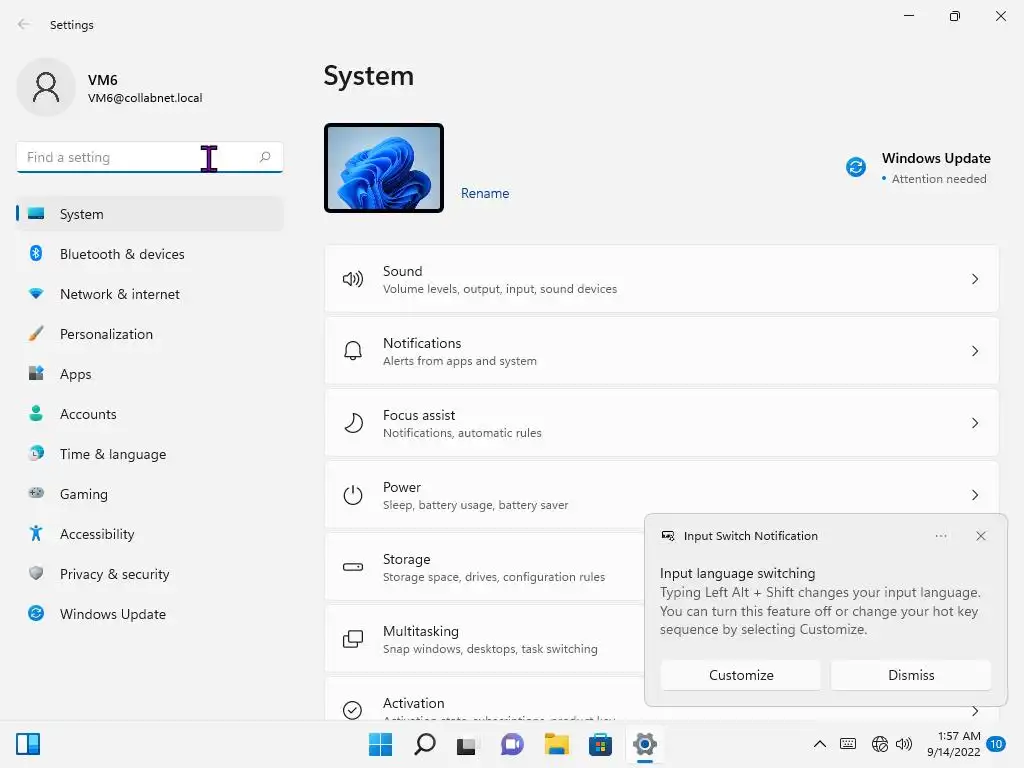Click the taskbar clock and date

pos(953,744)
